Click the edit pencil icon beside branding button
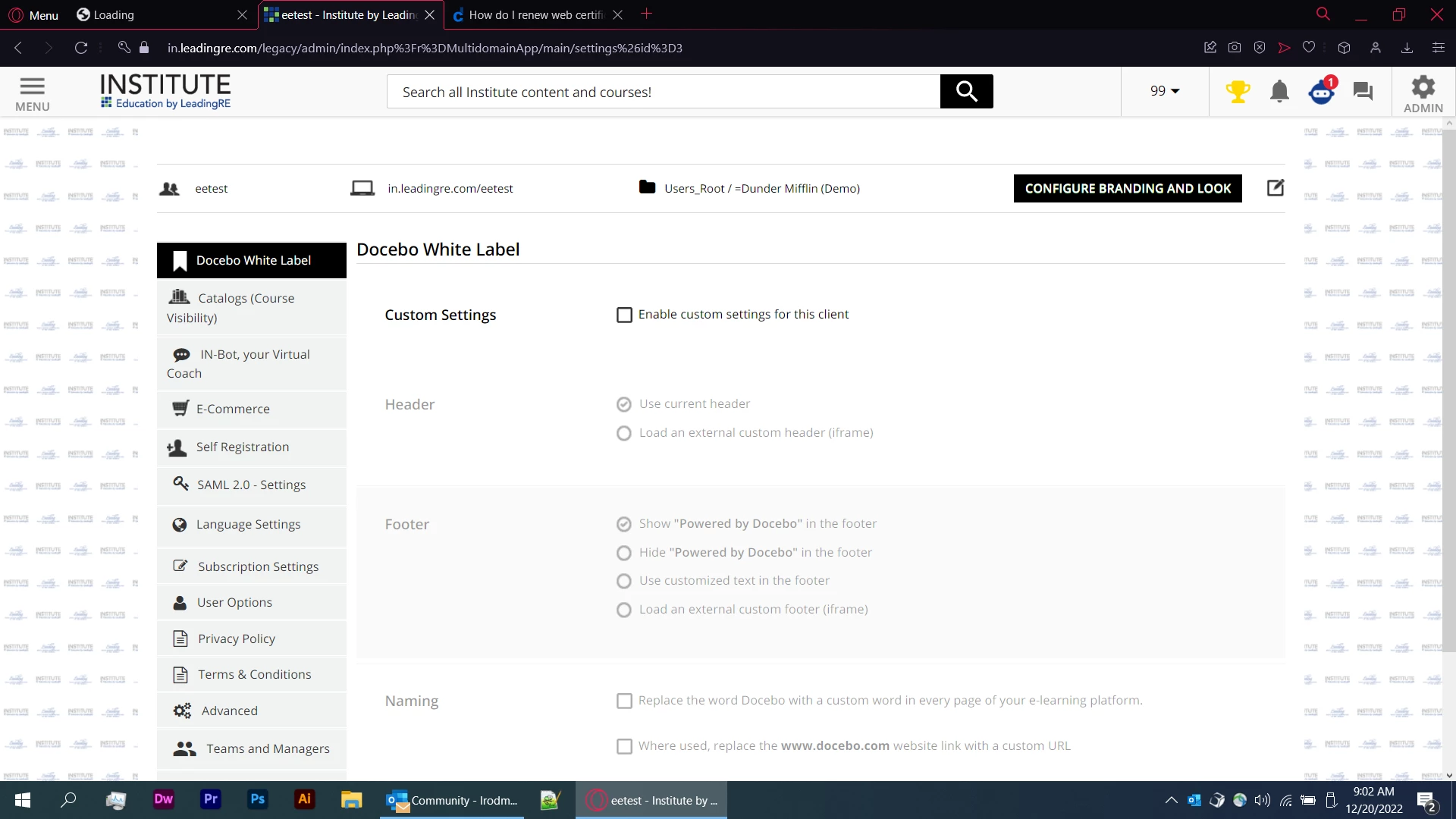This screenshot has width=1456, height=819. [1276, 188]
